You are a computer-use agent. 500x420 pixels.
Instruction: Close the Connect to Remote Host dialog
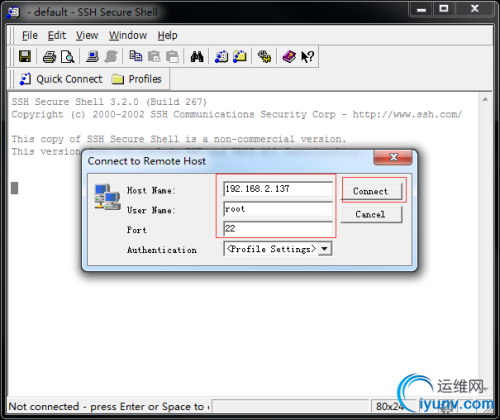pyautogui.click(x=393, y=157)
